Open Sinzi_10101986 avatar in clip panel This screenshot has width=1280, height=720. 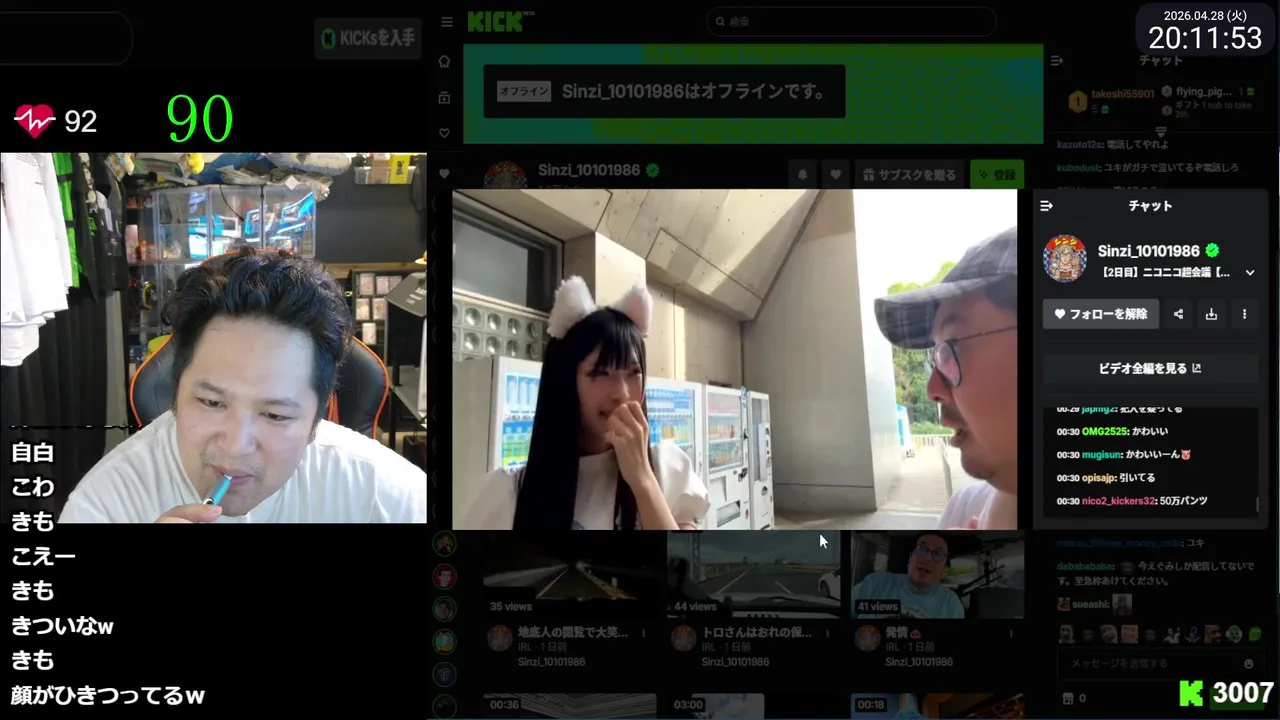pyautogui.click(x=1065, y=260)
